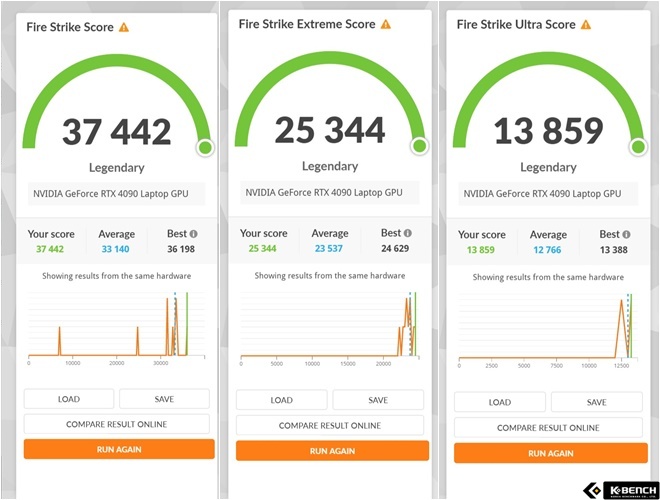Click best score 36 198
660x500 pixels.
(181, 249)
